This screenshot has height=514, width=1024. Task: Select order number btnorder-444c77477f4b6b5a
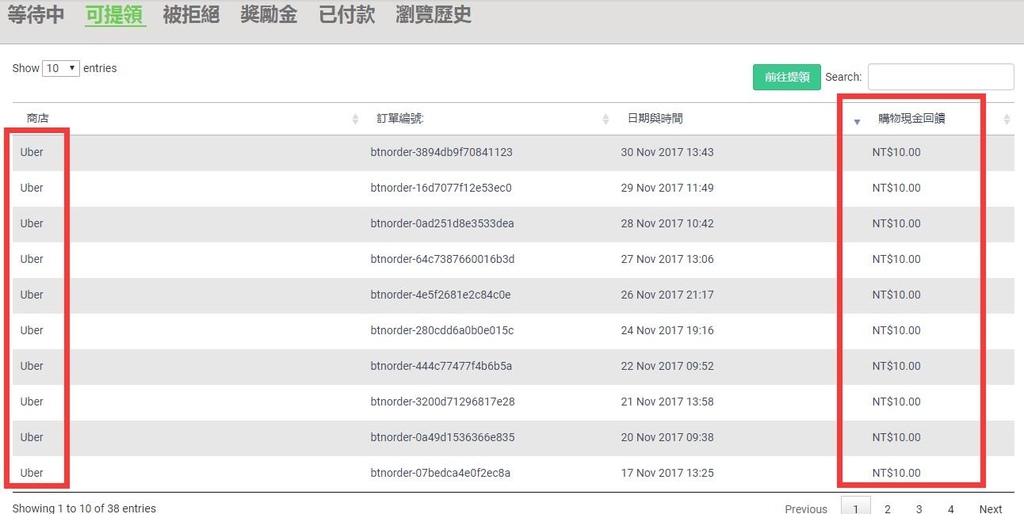pyautogui.click(x=441, y=366)
